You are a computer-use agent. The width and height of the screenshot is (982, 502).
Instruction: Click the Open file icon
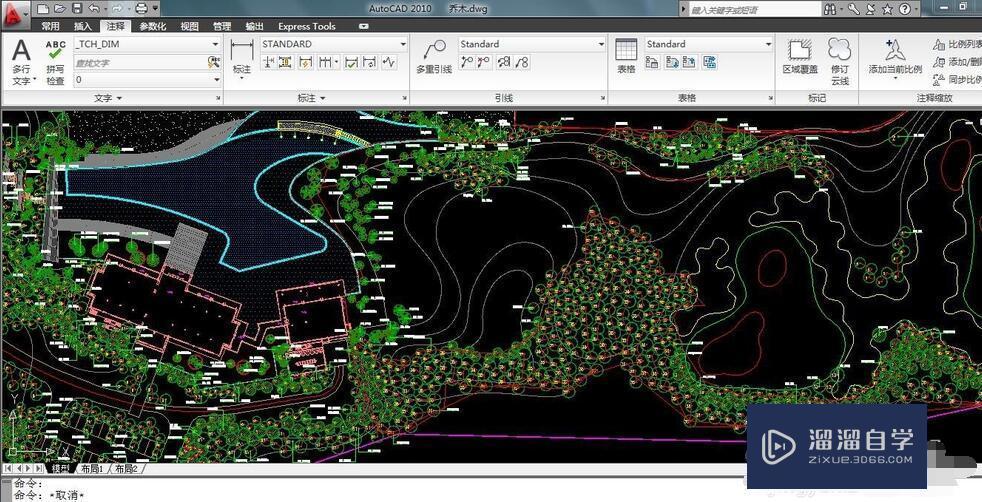pos(59,9)
